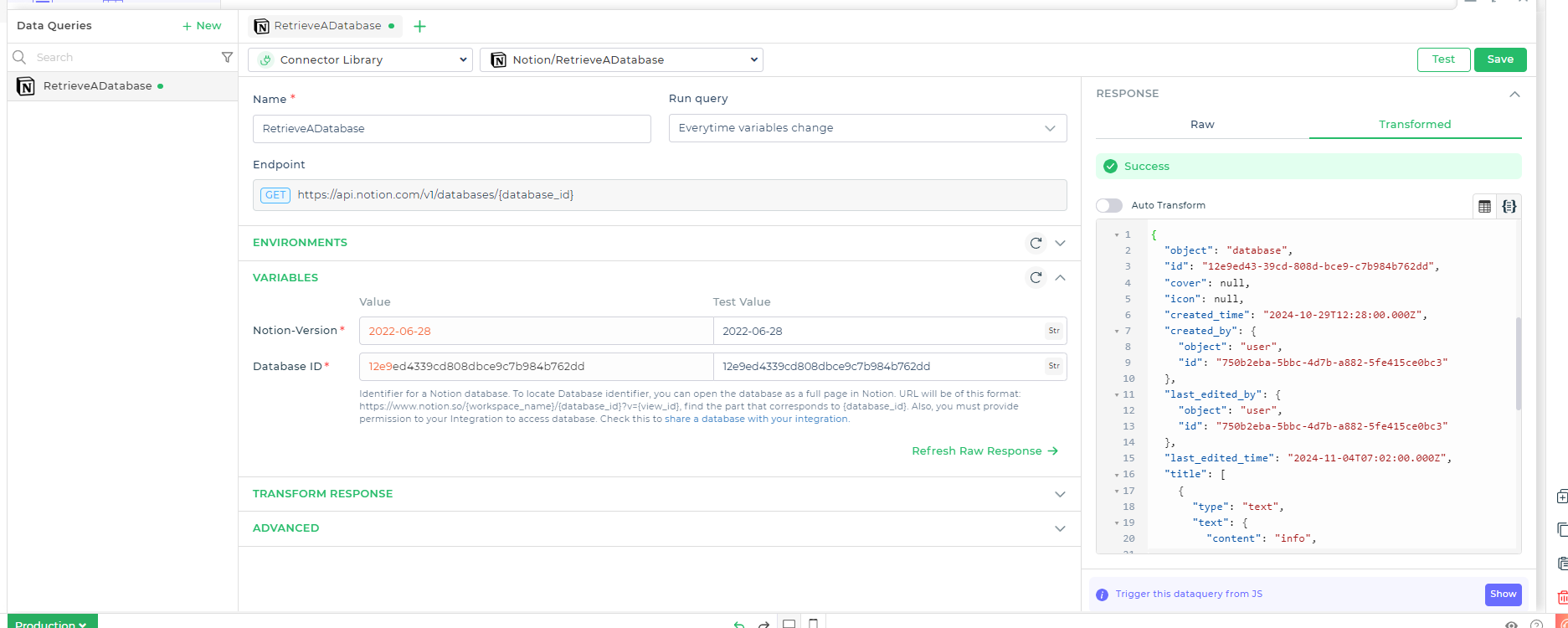The height and width of the screenshot is (628, 1568).
Task: Click Str type badge for Database ID
Action: pos(1054,366)
